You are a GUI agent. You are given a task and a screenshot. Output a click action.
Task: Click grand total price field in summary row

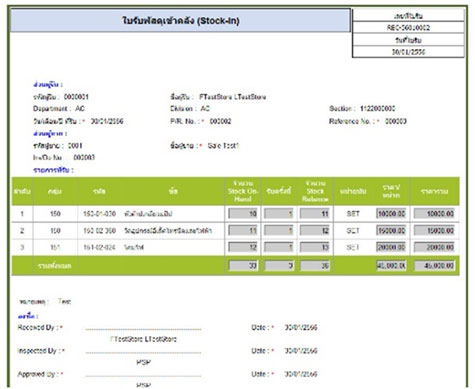[x=434, y=266]
